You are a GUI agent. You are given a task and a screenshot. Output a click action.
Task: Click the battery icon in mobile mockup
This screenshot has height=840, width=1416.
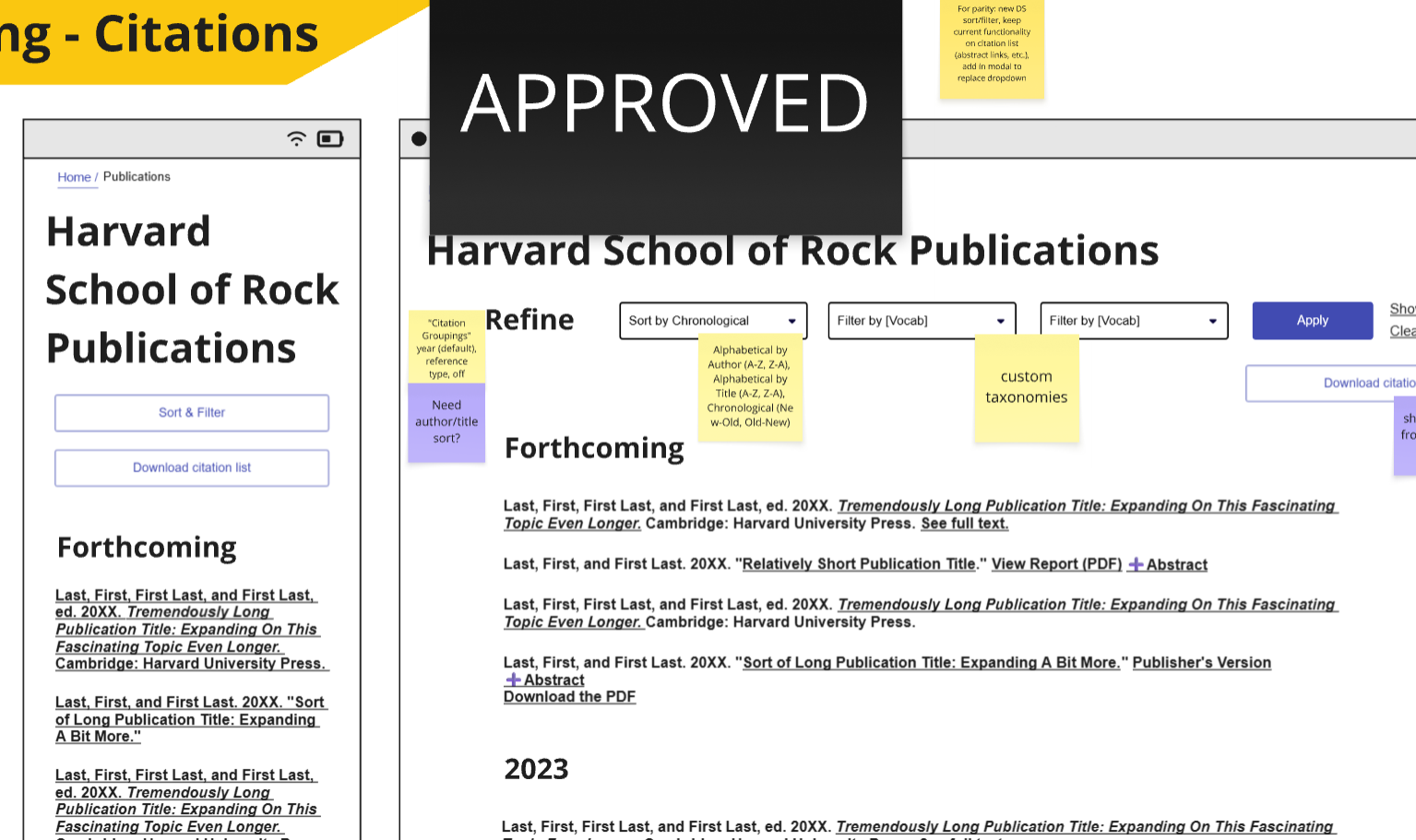click(330, 138)
